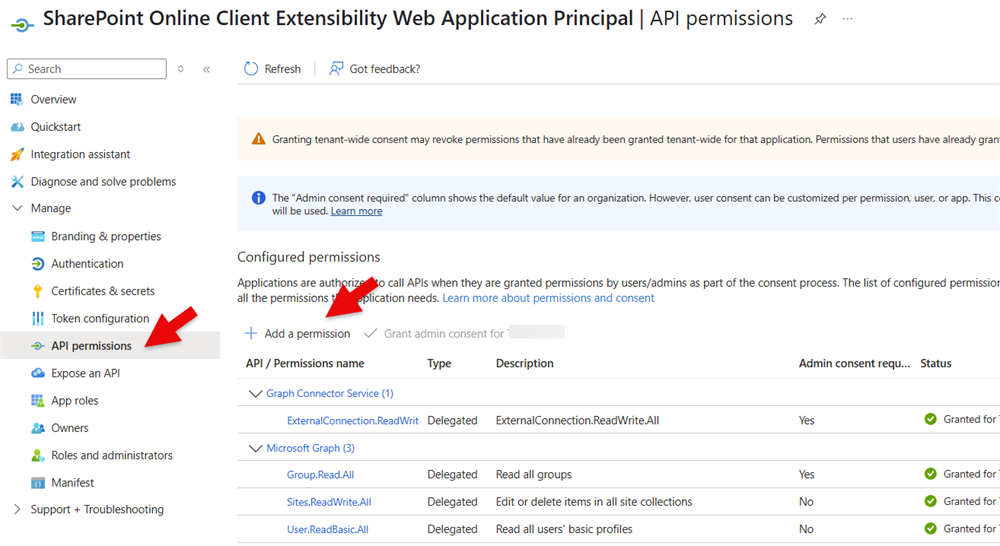
Task: Click the Got feedback person icon
Action: [336, 69]
